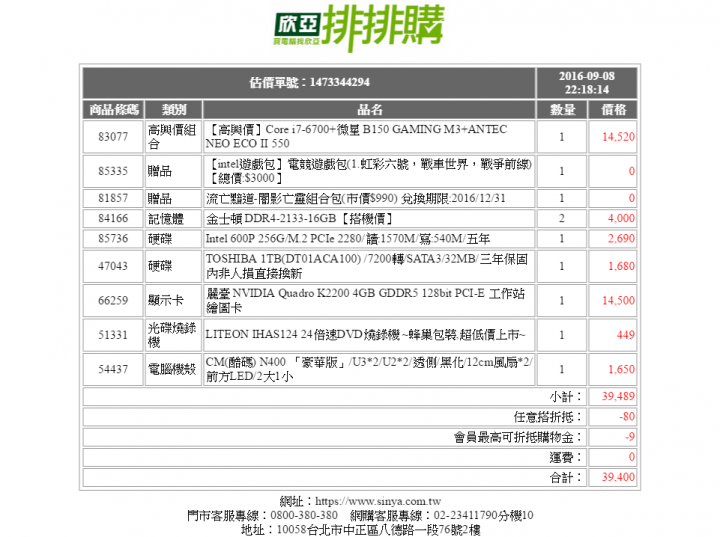Click the 數量 column header

562,110
